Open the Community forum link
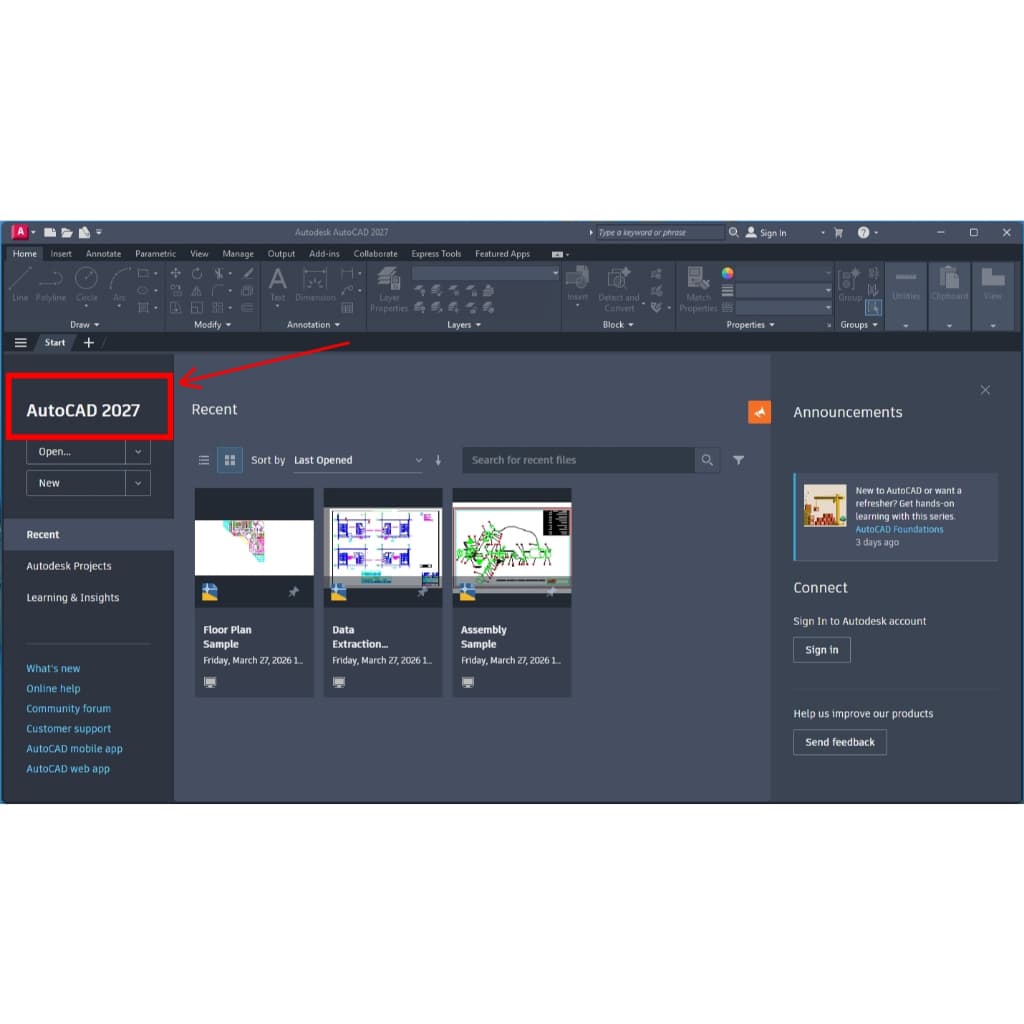The height and width of the screenshot is (1024, 1024). click(x=69, y=709)
